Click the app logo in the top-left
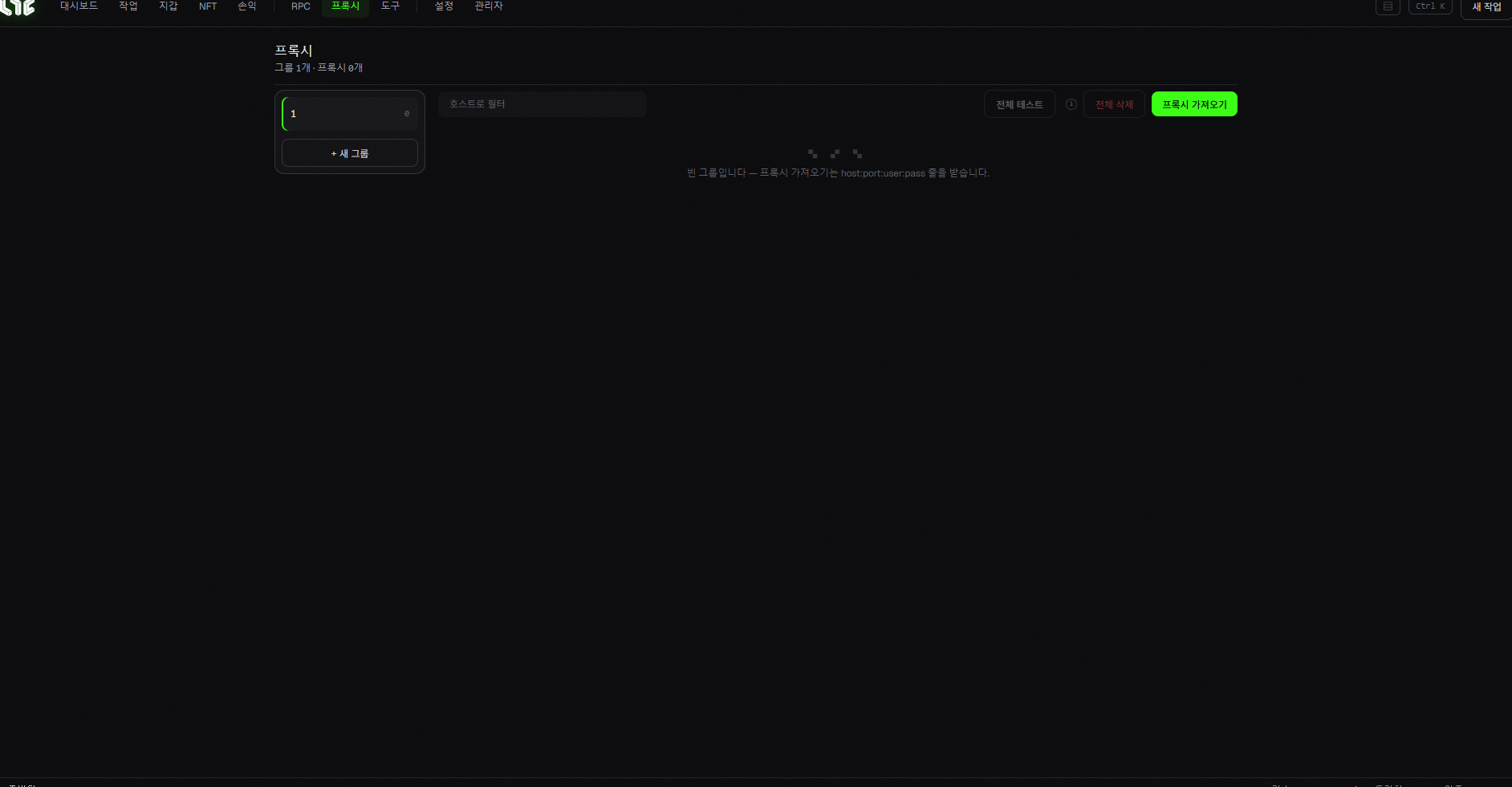This screenshot has width=1512, height=787. 18,7
